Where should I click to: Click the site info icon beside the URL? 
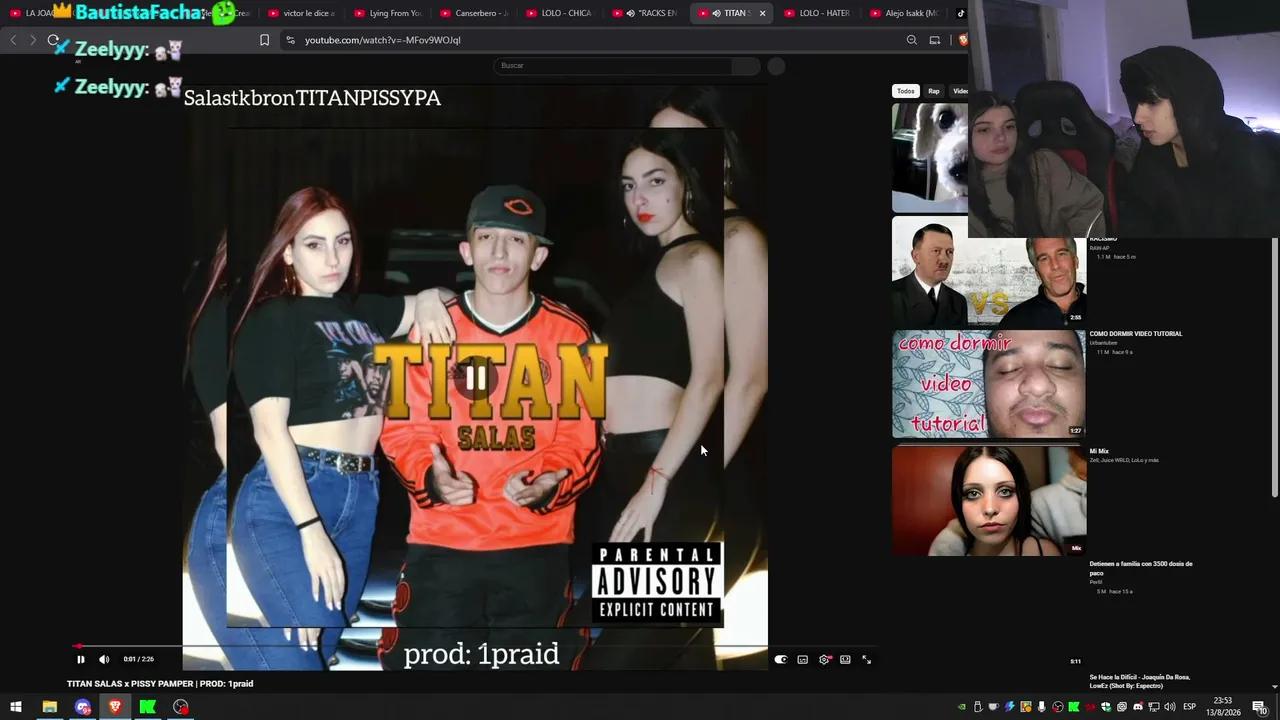point(290,40)
